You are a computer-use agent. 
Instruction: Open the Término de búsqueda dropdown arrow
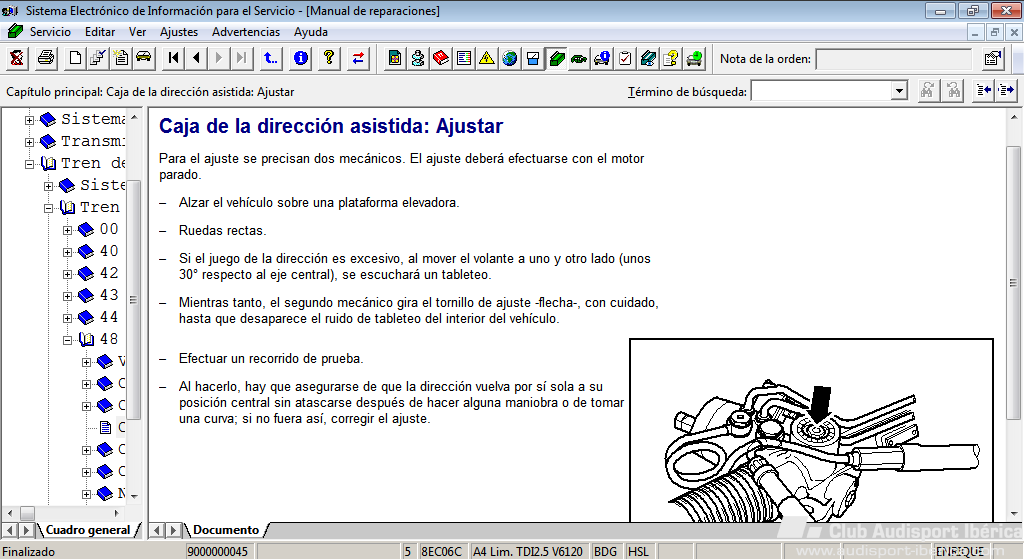point(899,92)
